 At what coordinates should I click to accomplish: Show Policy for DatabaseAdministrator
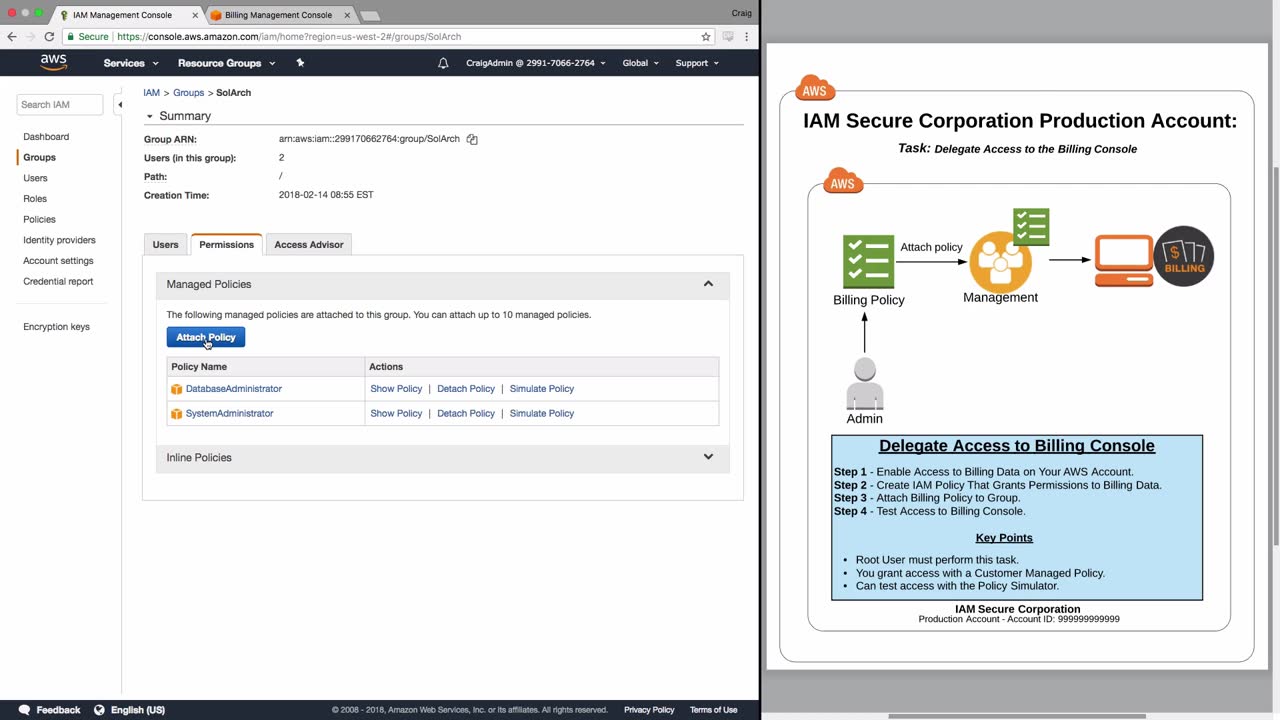(x=396, y=389)
